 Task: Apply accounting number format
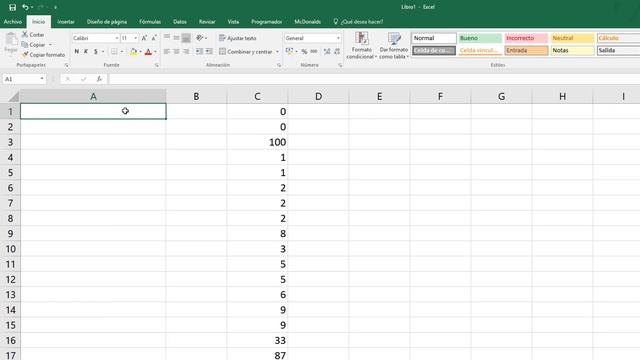pyautogui.click(x=289, y=51)
